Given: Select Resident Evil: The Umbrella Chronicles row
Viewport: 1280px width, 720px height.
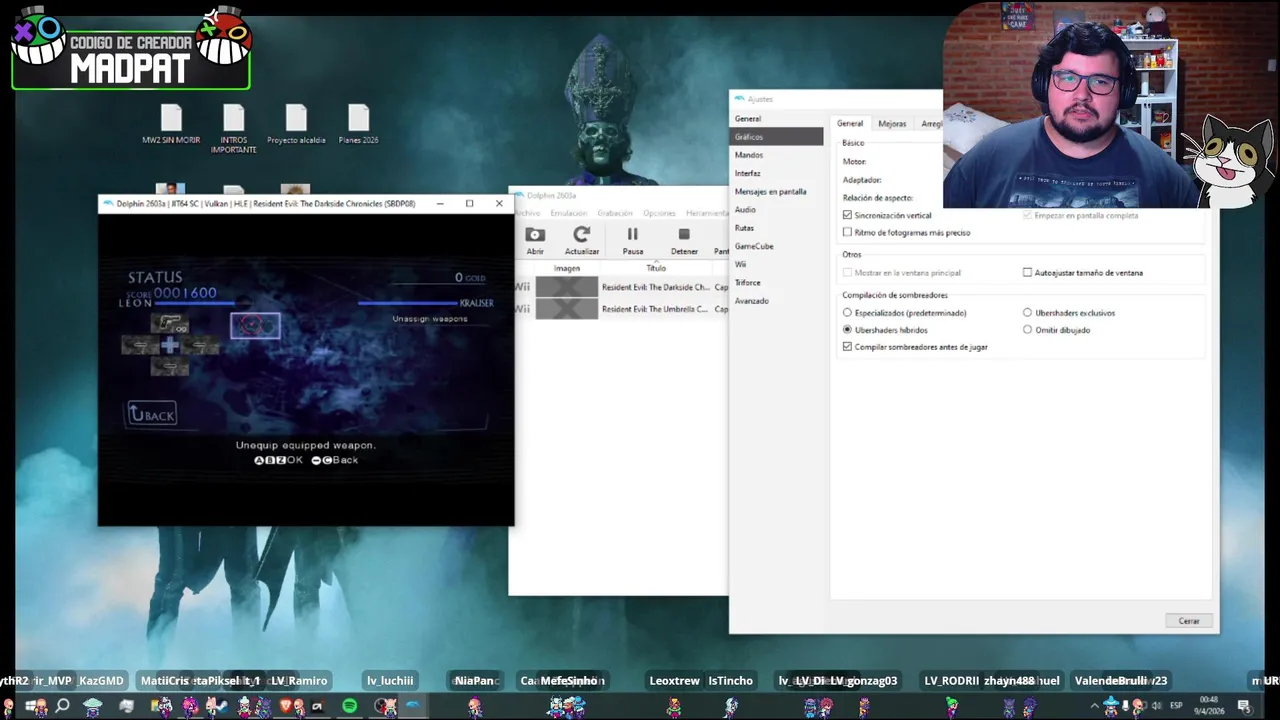Looking at the screenshot, I should click(x=619, y=309).
